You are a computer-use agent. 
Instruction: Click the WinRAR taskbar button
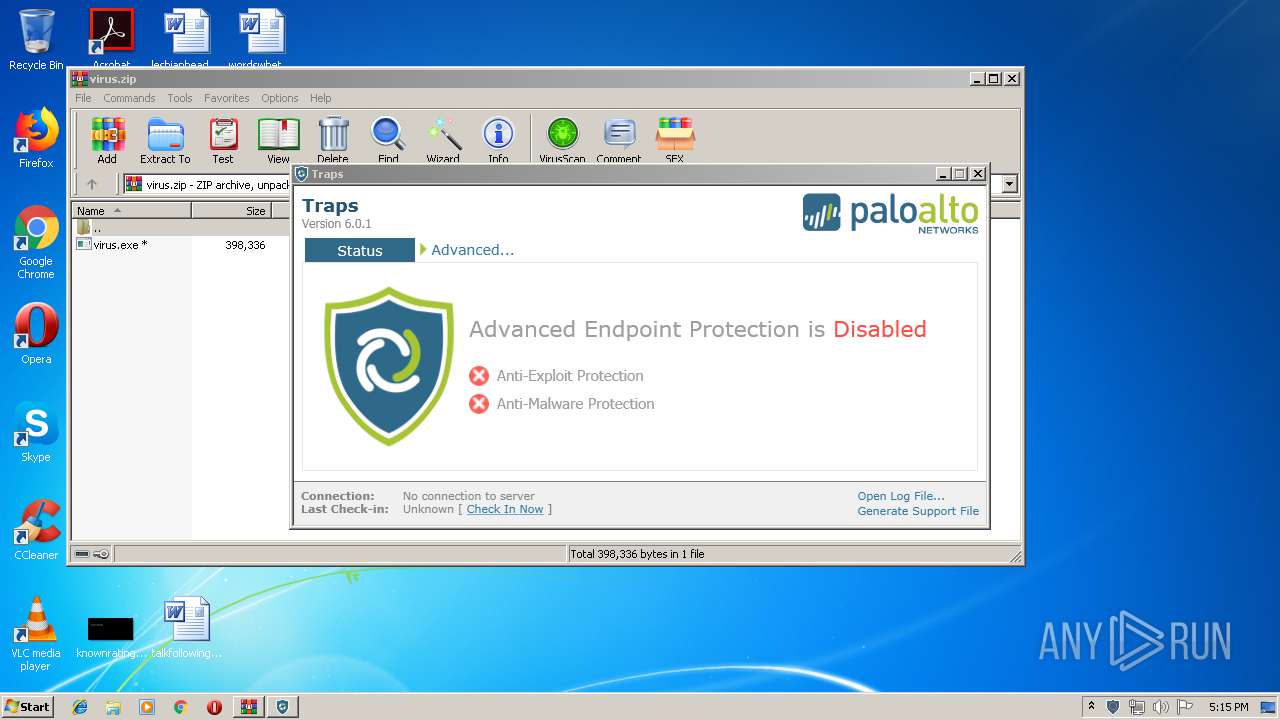coord(248,707)
